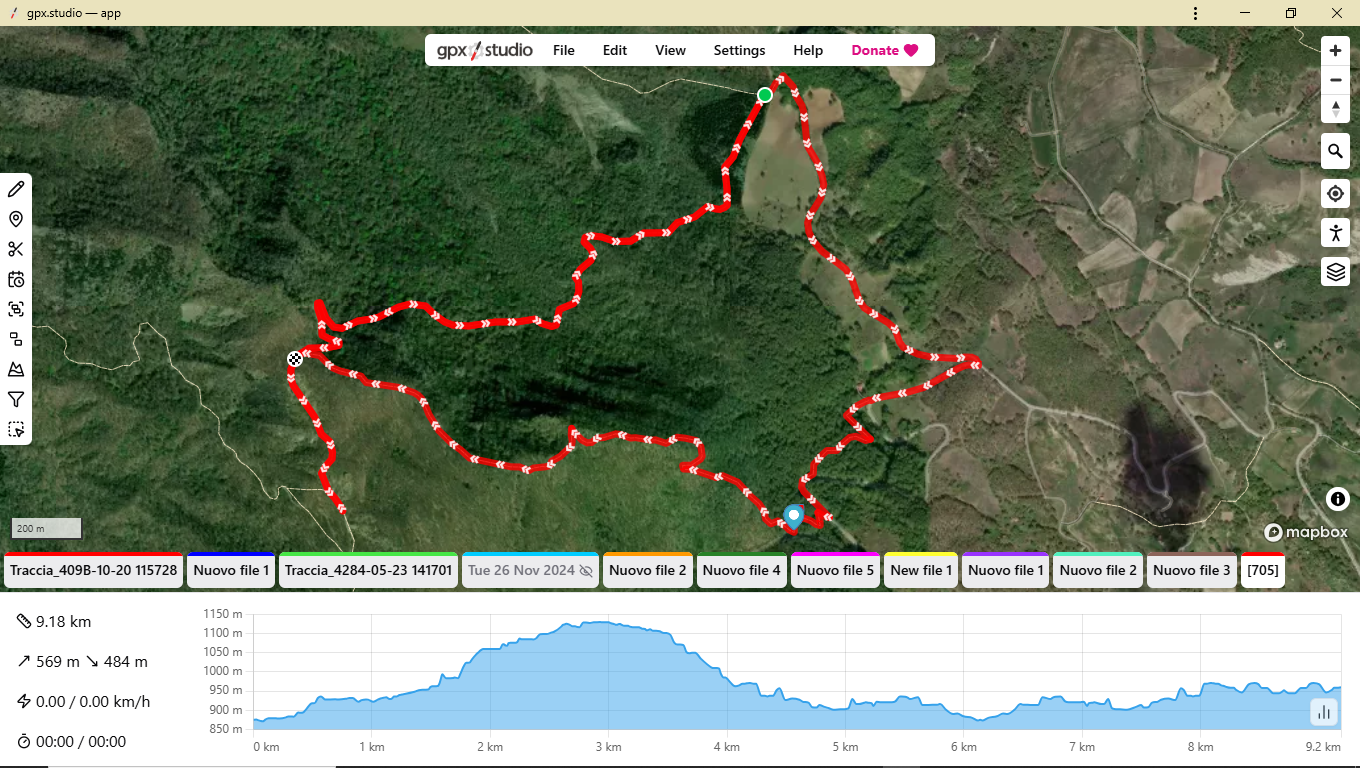This screenshot has width=1360, height=768.
Task: Activate the scissors crop/split tool
Action: click(16, 250)
